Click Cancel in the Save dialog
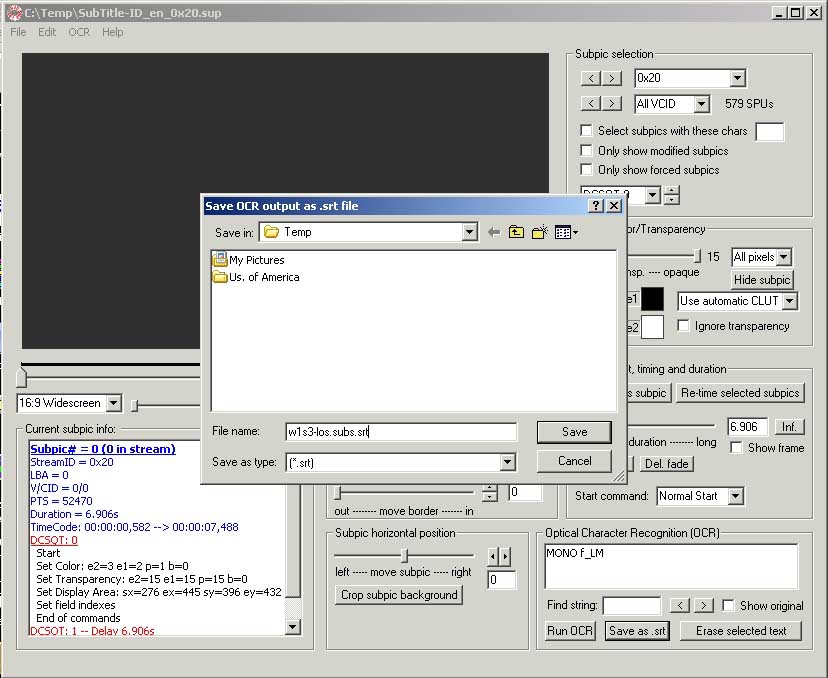The image size is (828, 678). pyautogui.click(x=574, y=461)
